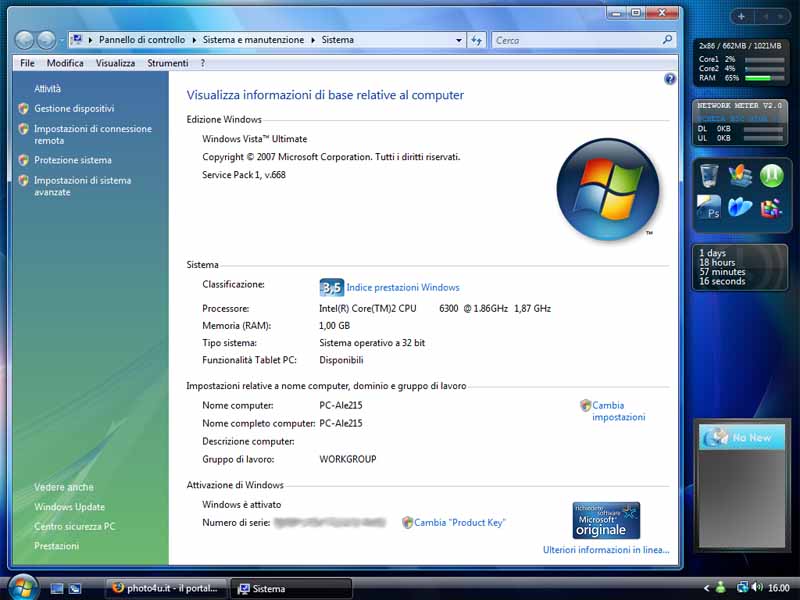Click the Cambia impostazioni link

click(618, 411)
